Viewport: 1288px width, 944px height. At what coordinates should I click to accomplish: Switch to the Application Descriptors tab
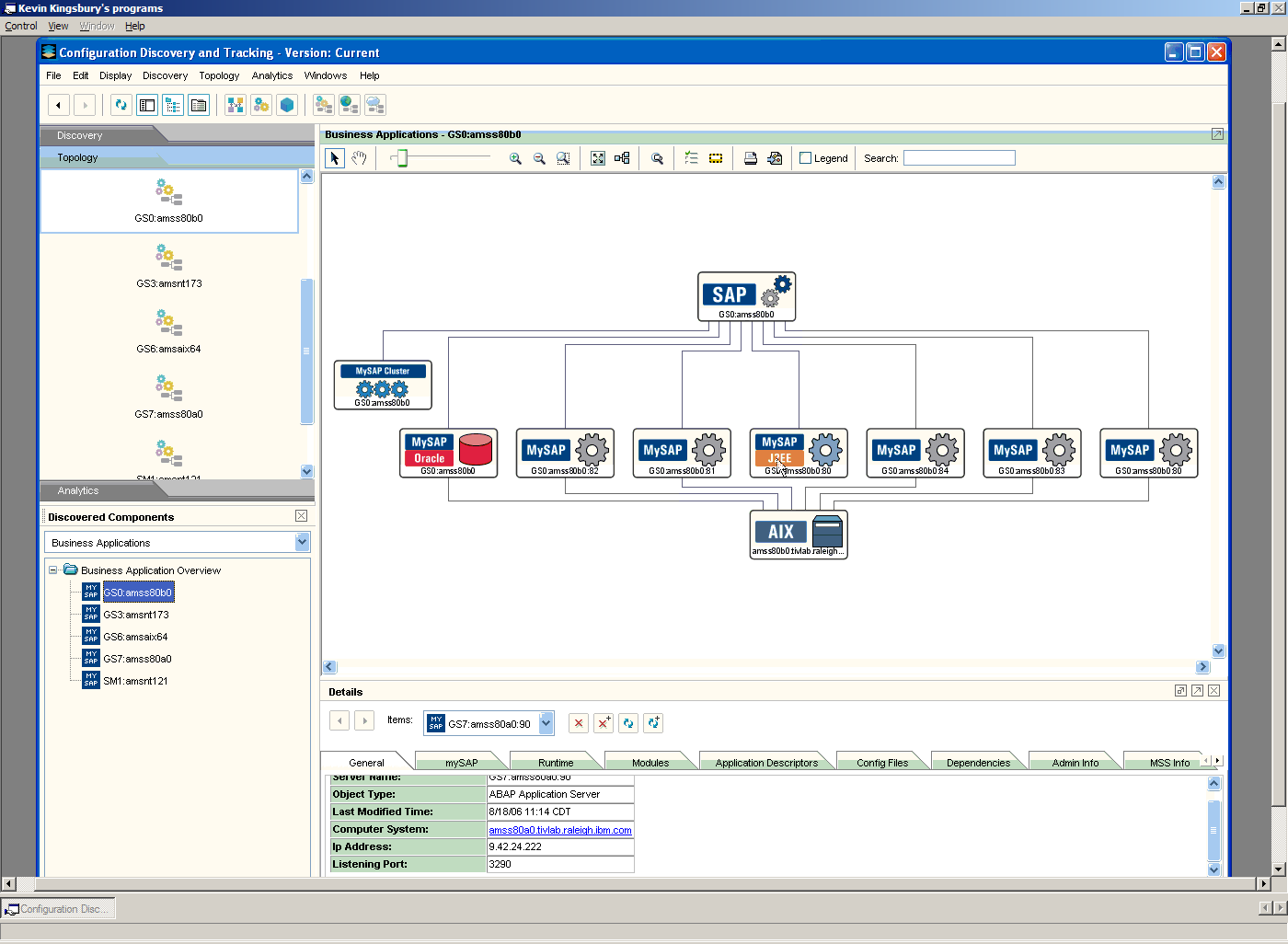coord(766,763)
